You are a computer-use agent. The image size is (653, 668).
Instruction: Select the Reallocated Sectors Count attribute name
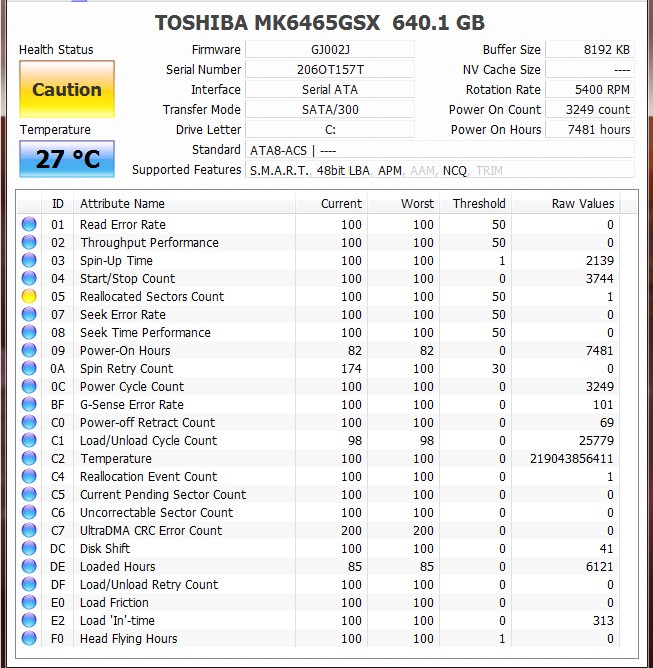tap(152, 296)
